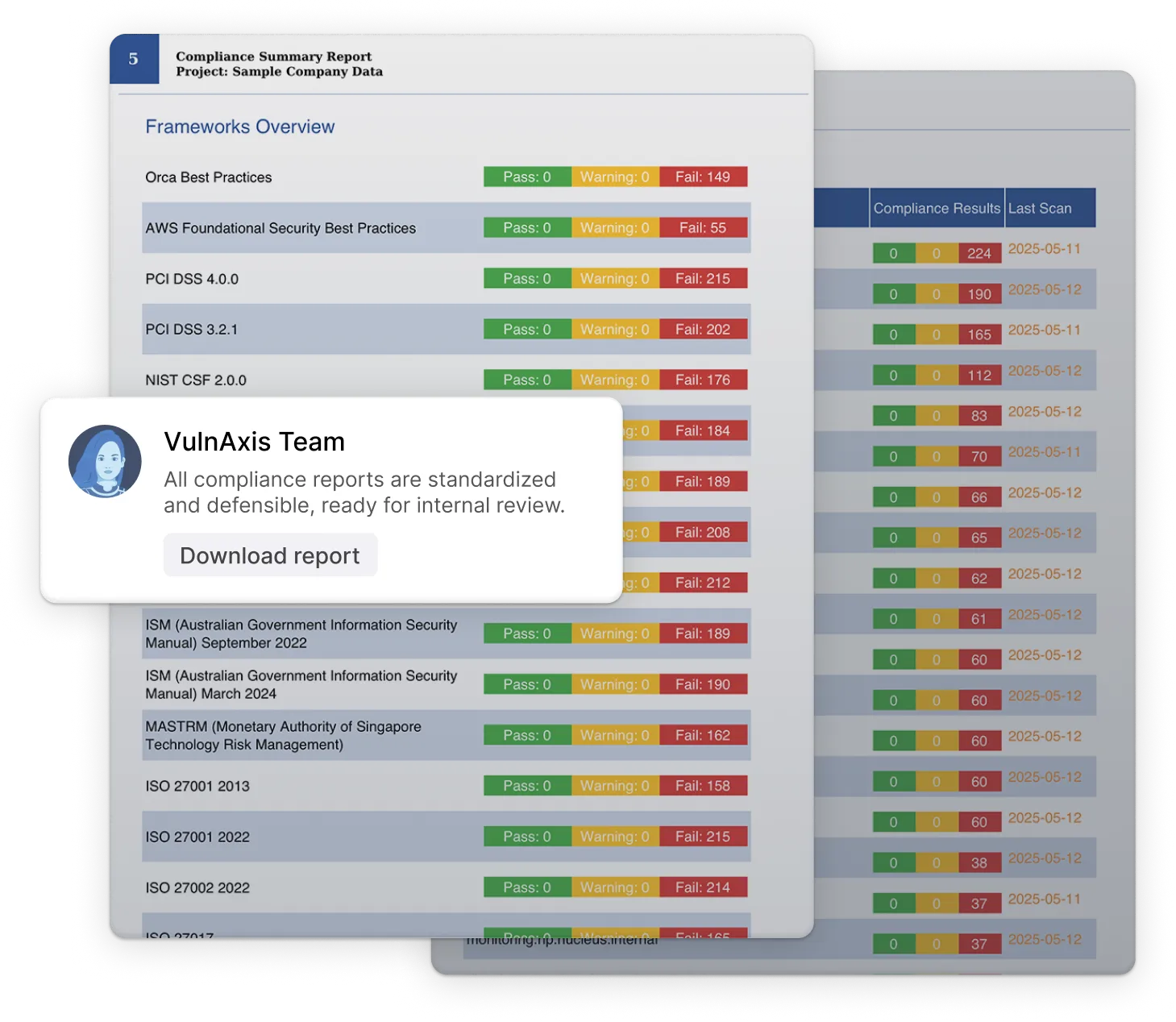Click Compliance Results column header in back report
The height and width of the screenshot is (1022, 1176).
click(x=937, y=208)
